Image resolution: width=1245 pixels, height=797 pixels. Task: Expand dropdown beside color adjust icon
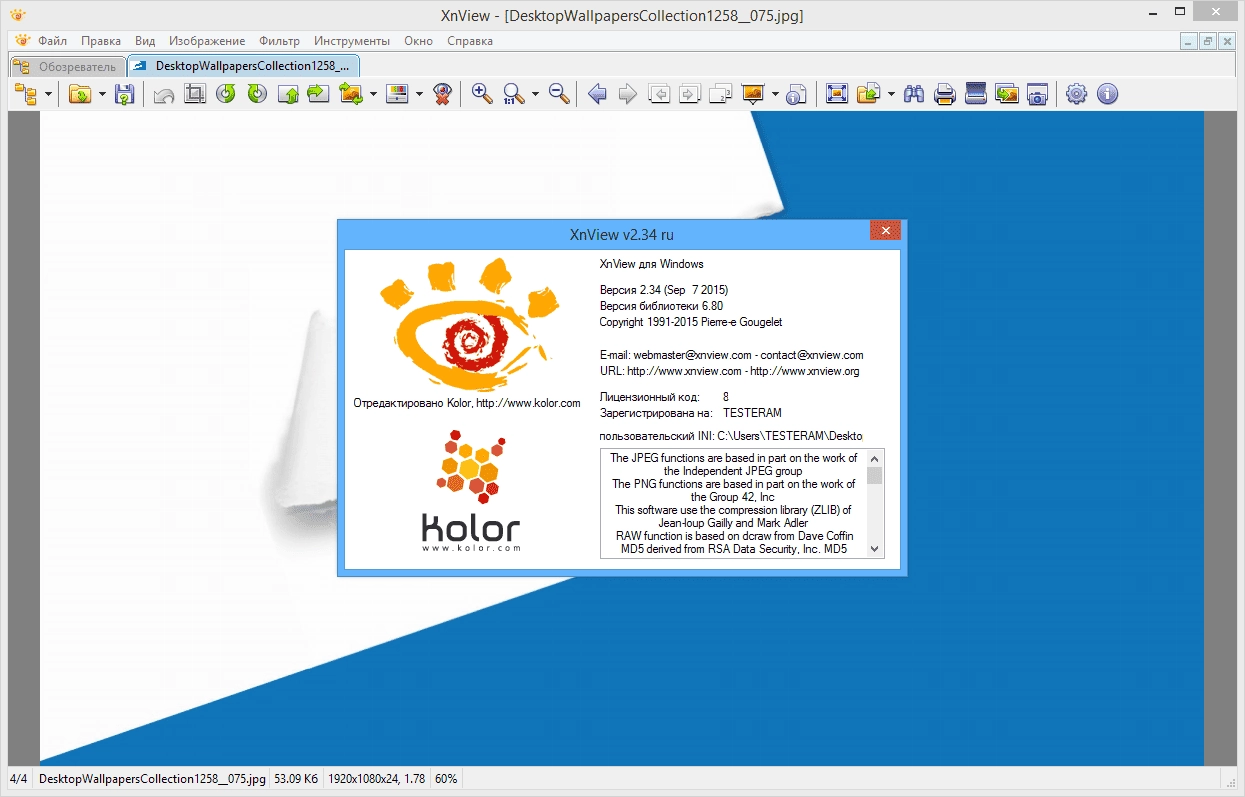[x=419, y=94]
